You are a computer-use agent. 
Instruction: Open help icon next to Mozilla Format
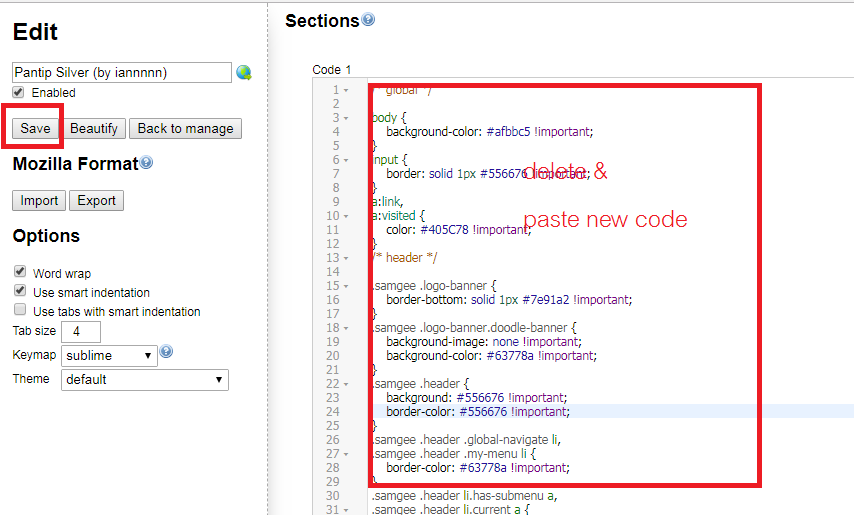146,163
